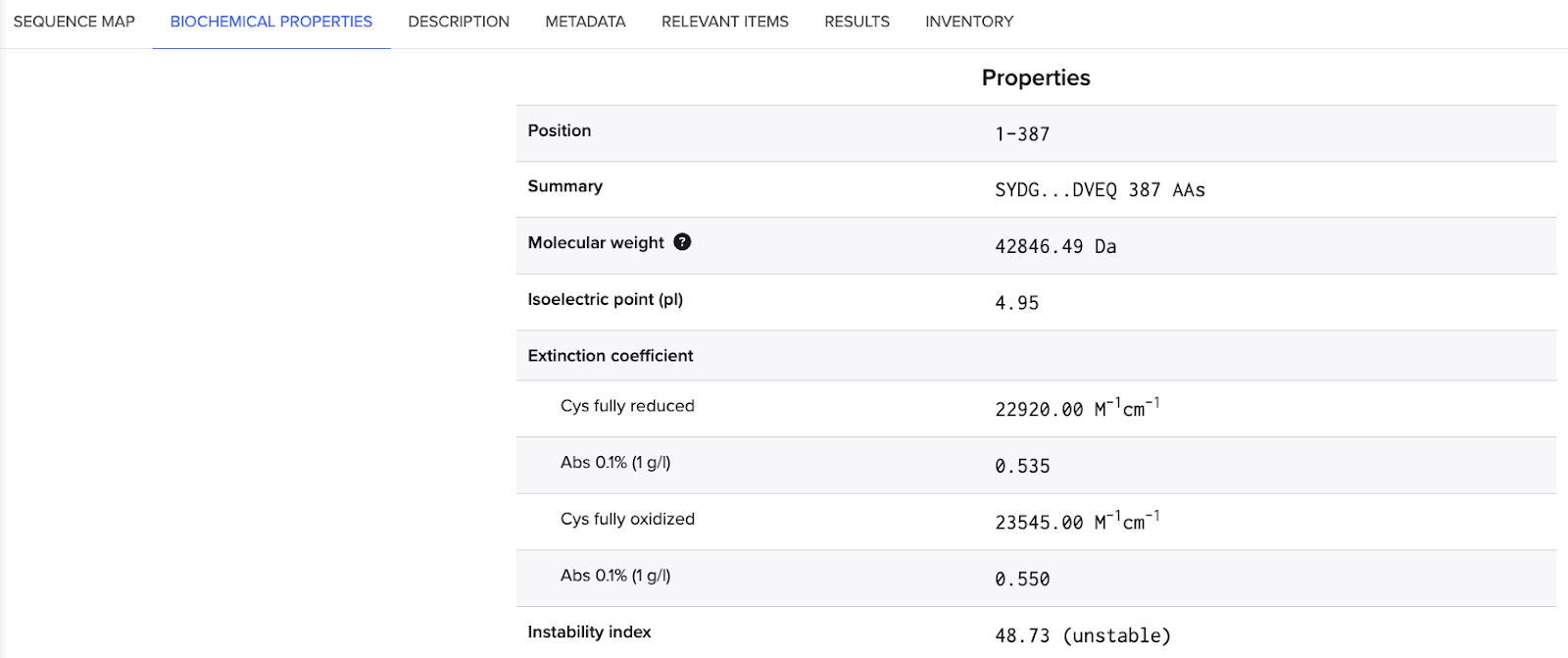Click the Position value 1-387
The image size is (1568, 658).
pos(1022,134)
